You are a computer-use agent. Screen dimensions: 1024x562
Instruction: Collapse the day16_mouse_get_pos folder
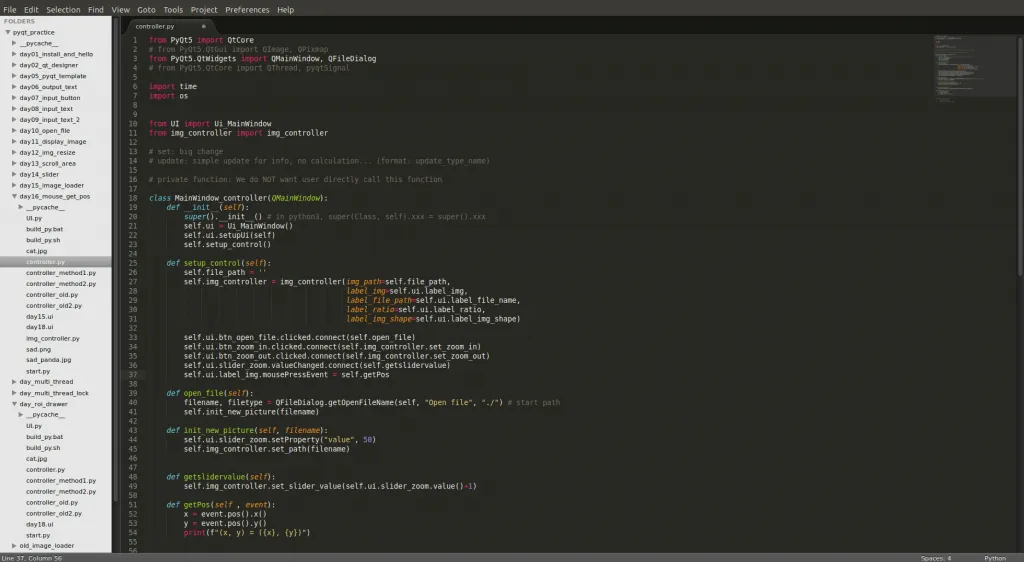[14, 196]
